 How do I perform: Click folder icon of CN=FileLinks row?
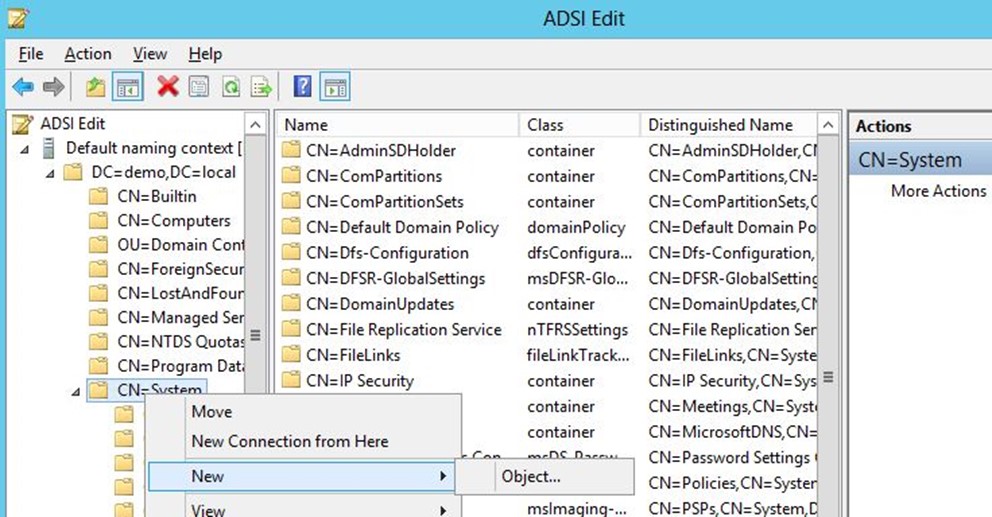point(291,355)
